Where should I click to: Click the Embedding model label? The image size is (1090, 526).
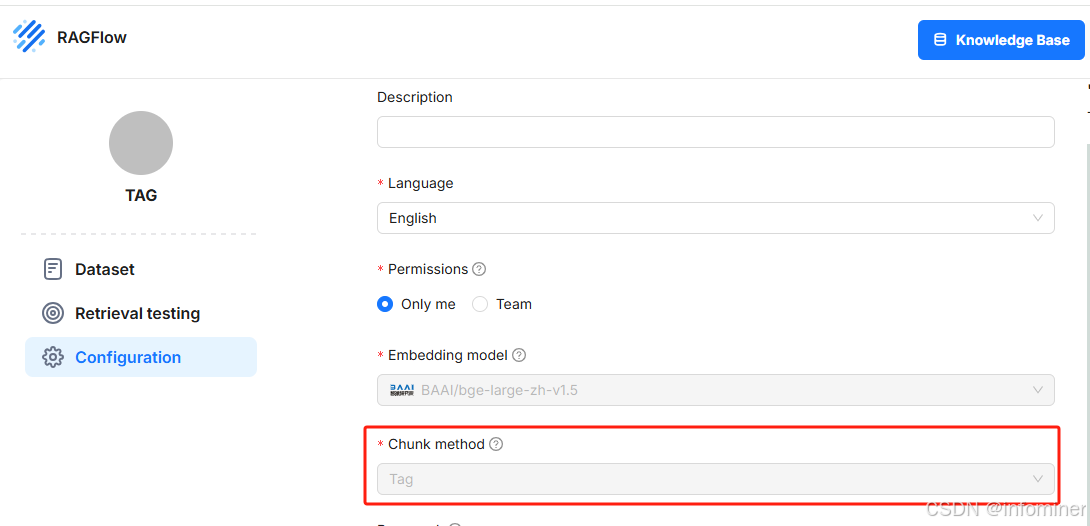point(448,355)
